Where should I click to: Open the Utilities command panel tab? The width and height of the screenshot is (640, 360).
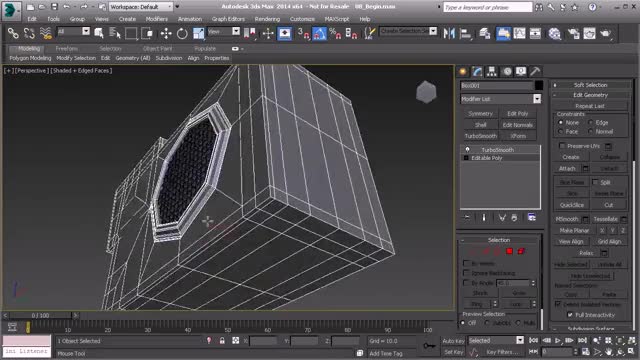pos(535,71)
